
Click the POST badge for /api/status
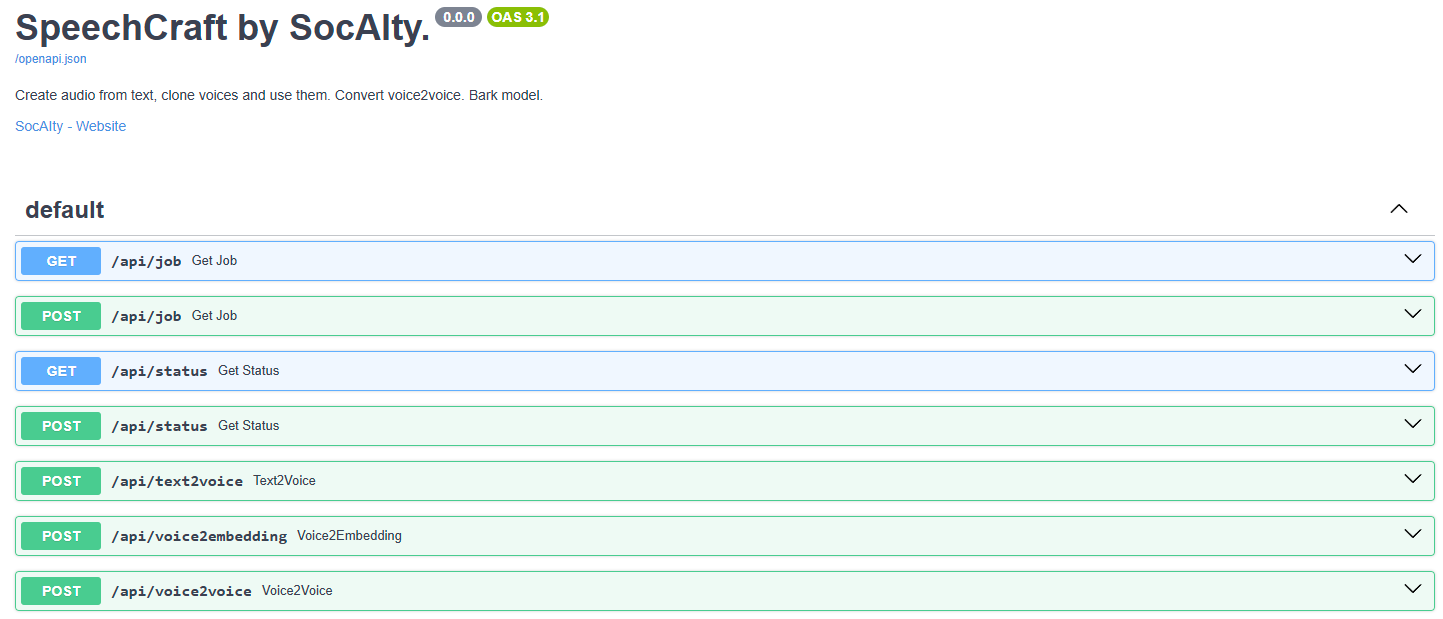pyautogui.click(x=61, y=426)
